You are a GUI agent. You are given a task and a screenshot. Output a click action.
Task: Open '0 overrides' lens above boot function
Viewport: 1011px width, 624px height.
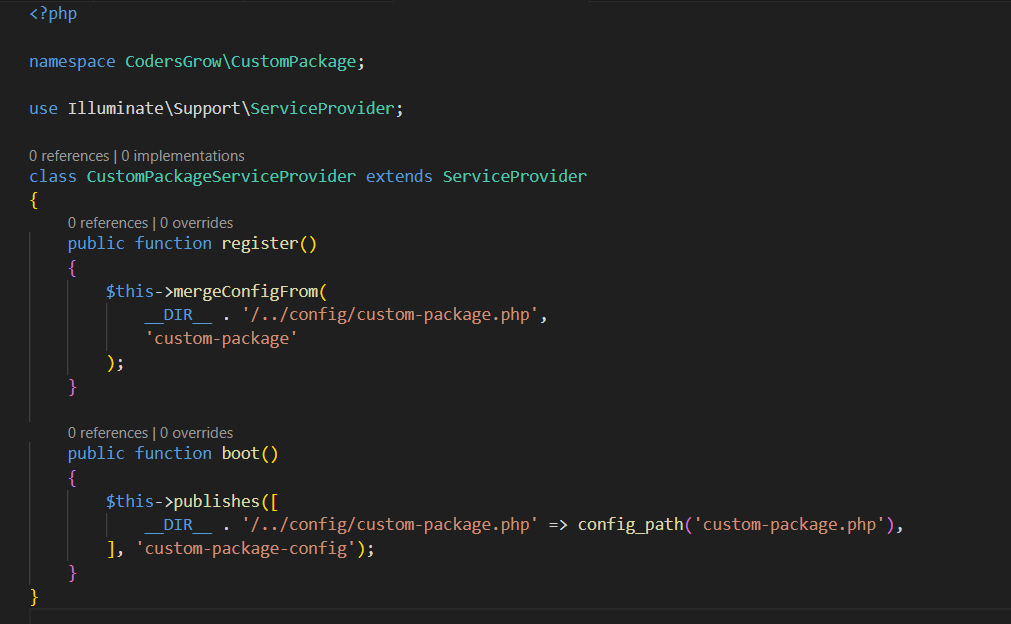[x=197, y=433]
